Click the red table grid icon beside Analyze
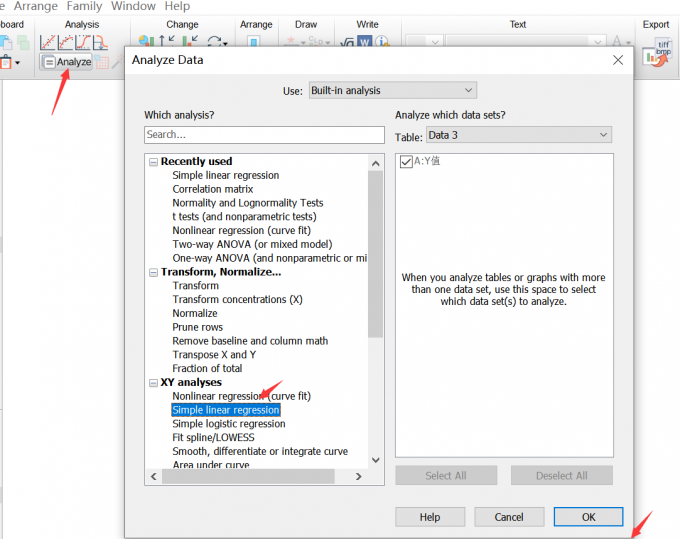 (101, 62)
